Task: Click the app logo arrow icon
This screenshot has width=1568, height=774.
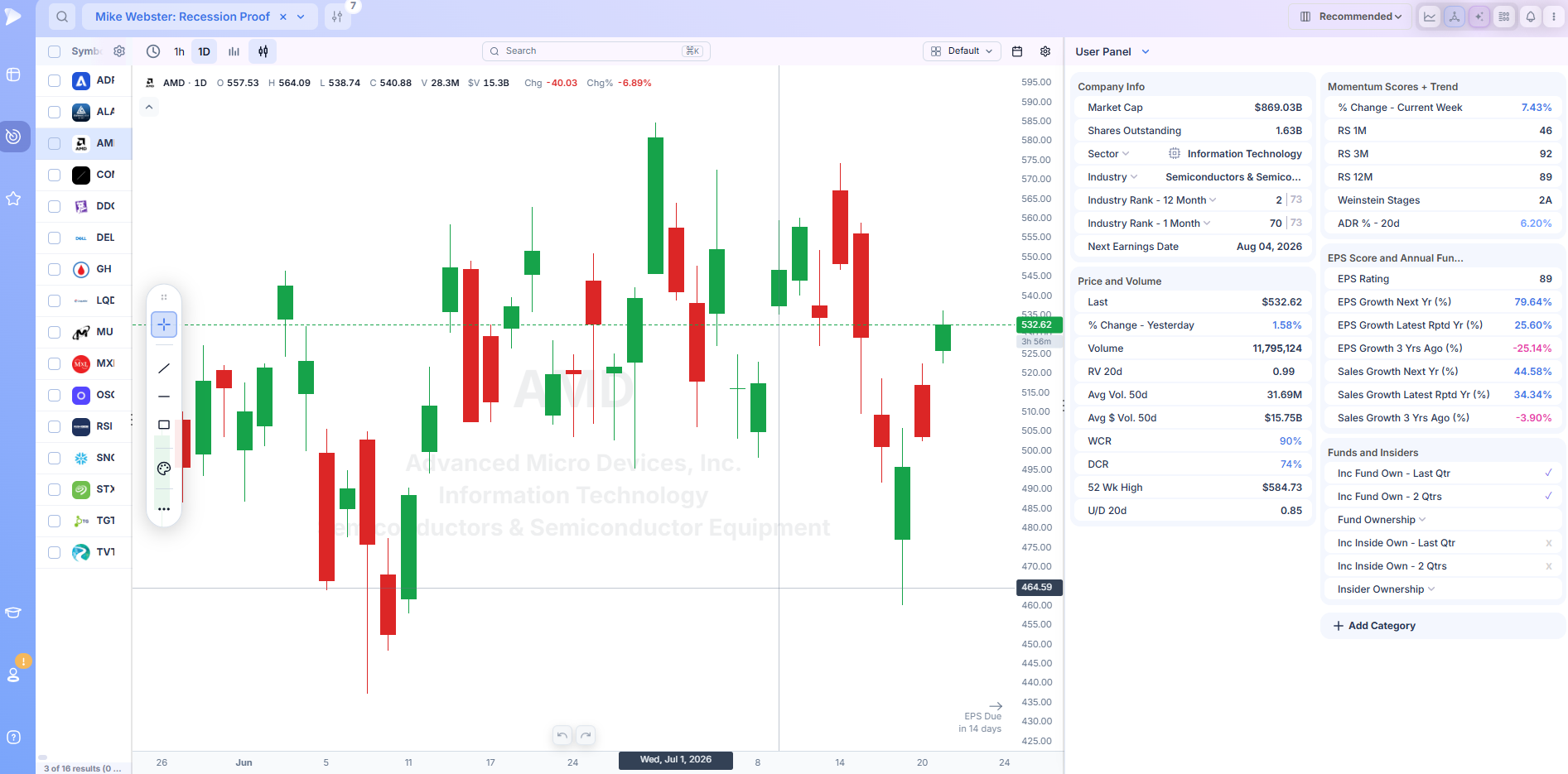Action: coord(13,17)
